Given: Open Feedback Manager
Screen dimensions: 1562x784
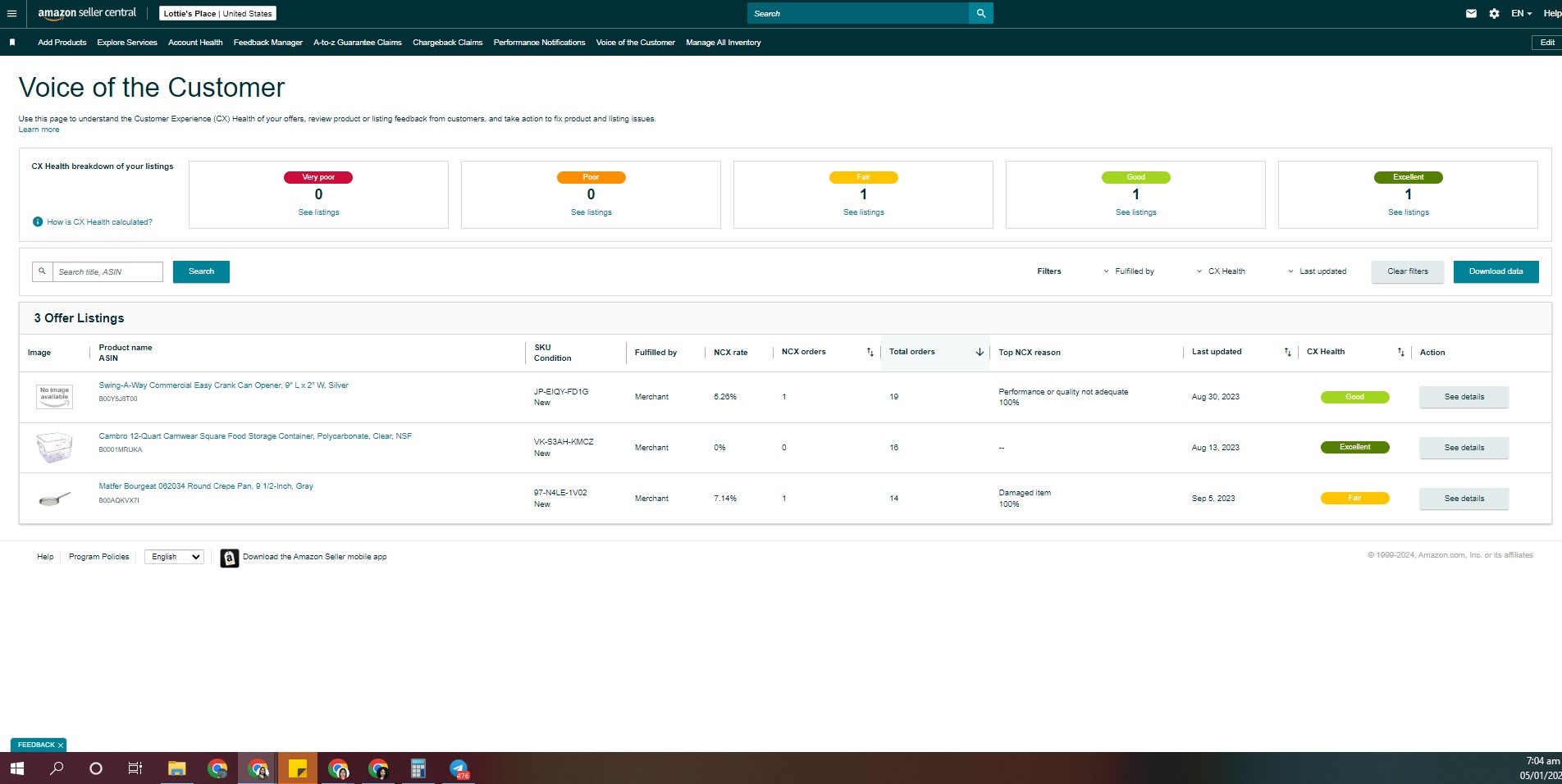Looking at the screenshot, I should coord(268,43).
